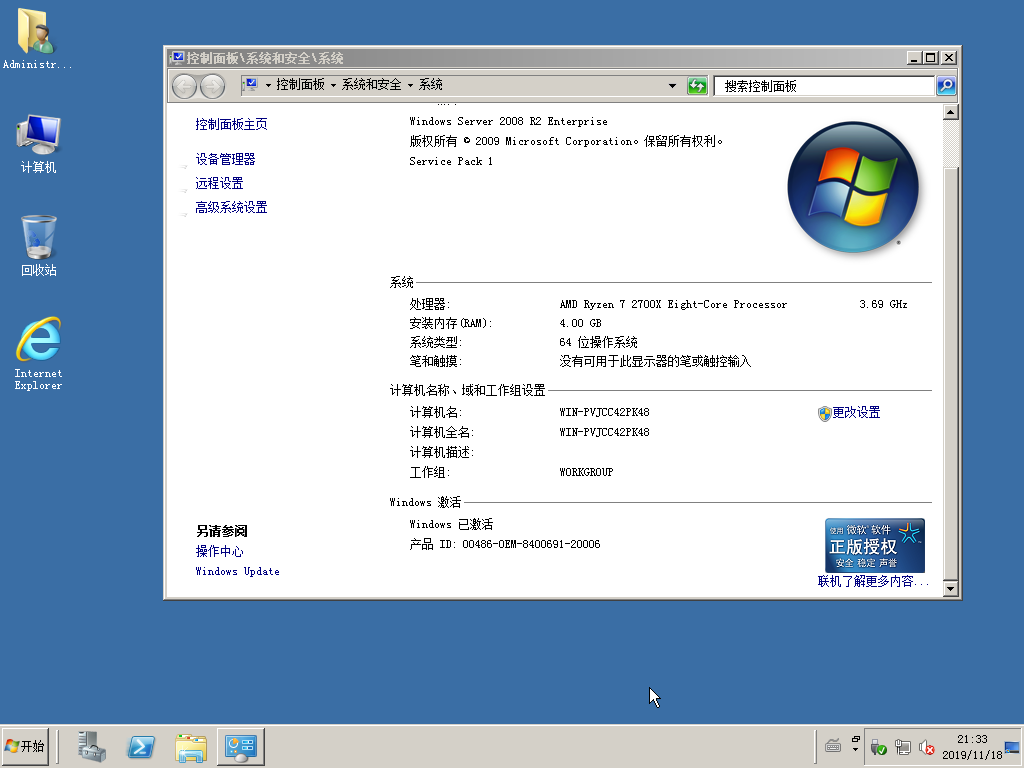
Task: Open the 开始 menu
Action: pos(25,746)
